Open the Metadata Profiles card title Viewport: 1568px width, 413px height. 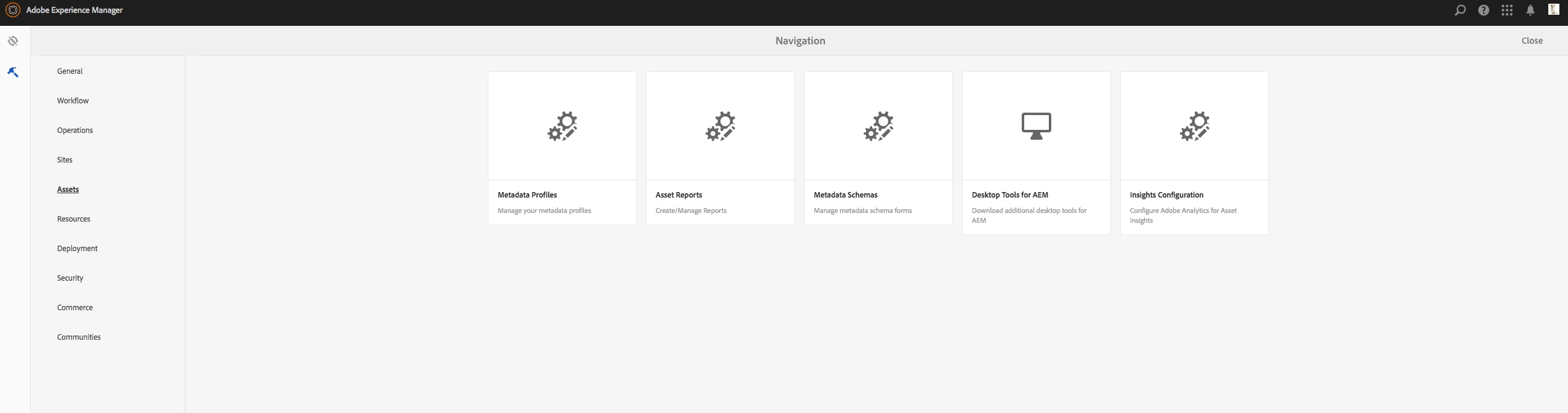coord(527,195)
